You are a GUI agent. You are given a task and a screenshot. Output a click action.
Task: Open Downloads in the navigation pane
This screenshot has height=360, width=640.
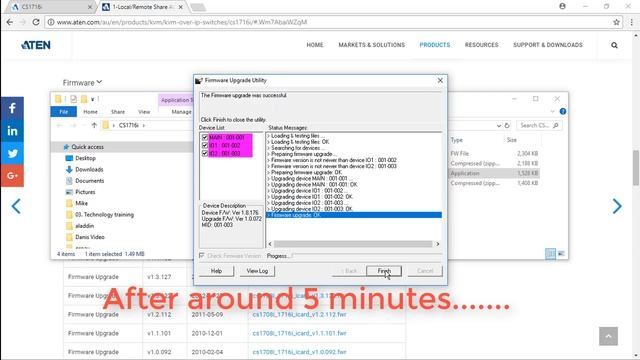coord(89,169)
